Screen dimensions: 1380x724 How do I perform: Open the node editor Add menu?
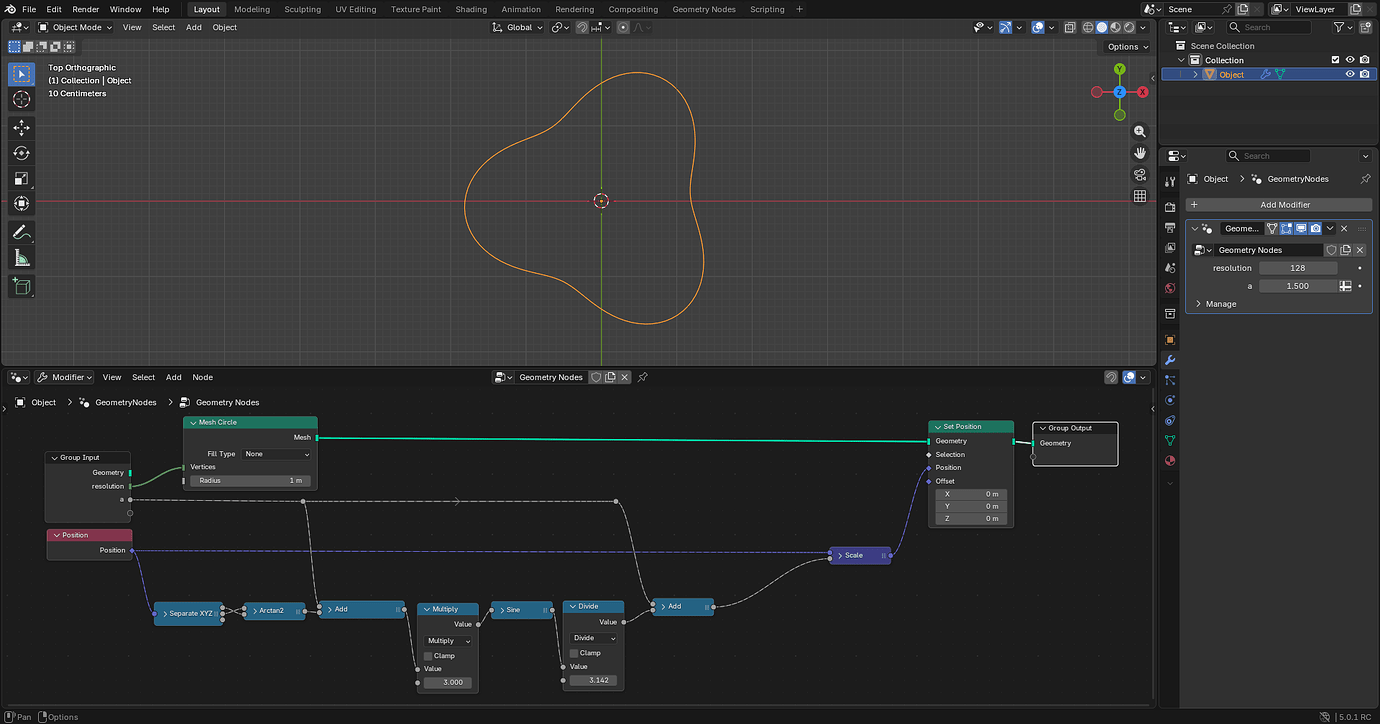tap(173, 377)
